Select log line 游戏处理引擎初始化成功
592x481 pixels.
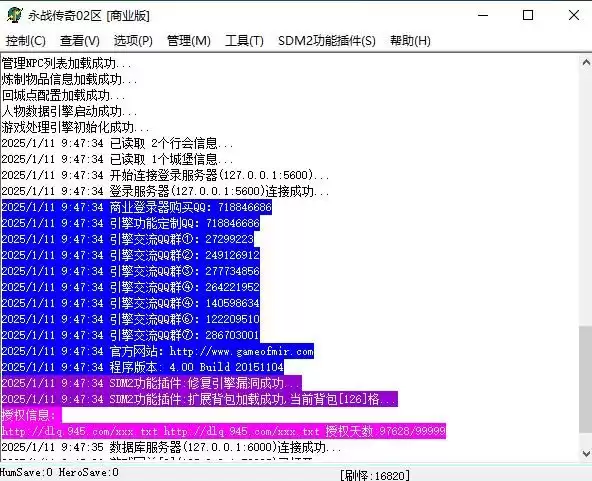(x=76, y=127)
